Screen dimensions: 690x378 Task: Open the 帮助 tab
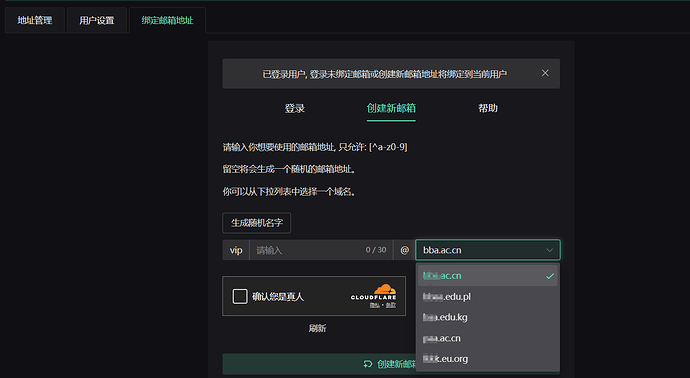pyautogui.click(x=488, y=108)
